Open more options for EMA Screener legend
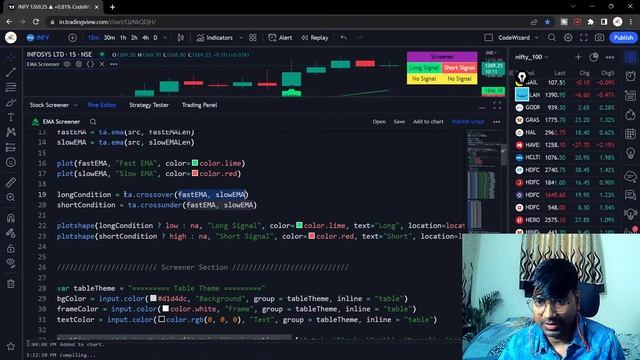640x360 pixels. 113,64
